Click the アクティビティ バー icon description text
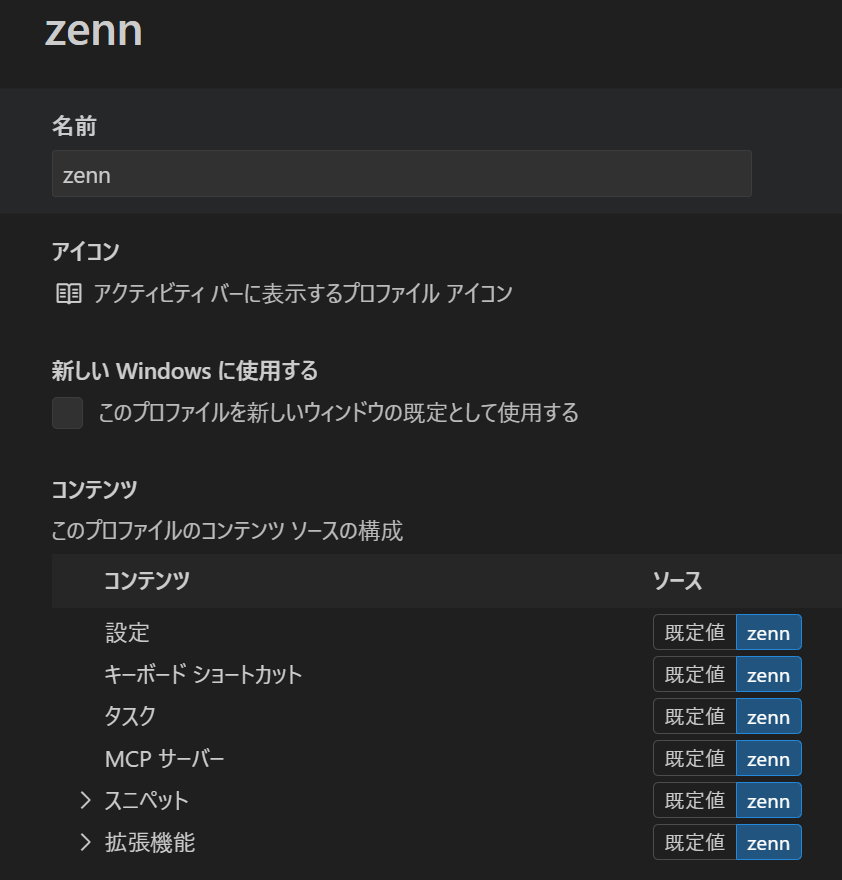The image size is (842, 880). point(303,294)
